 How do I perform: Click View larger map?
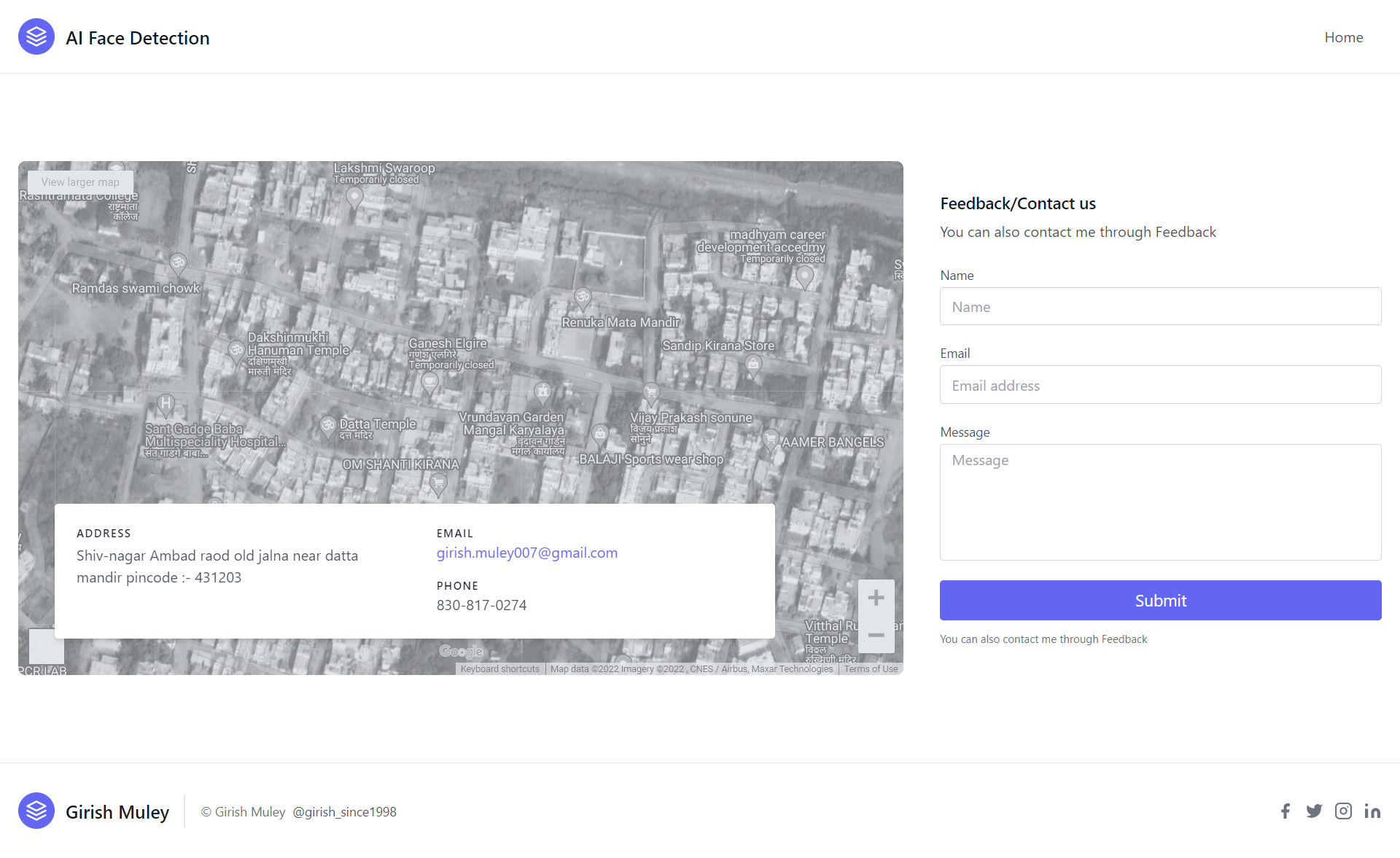79,182
